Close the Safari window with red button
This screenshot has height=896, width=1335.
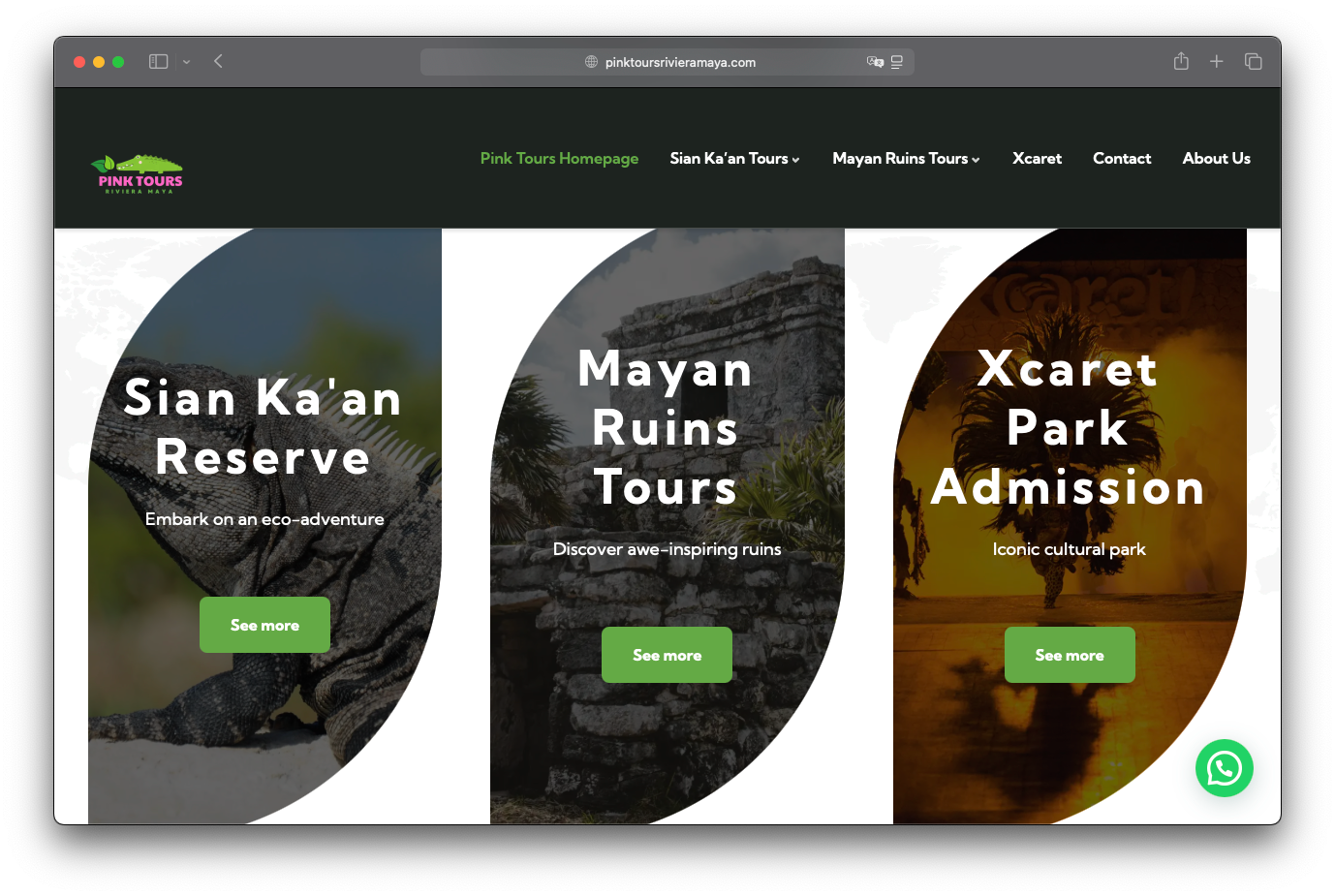79,62
